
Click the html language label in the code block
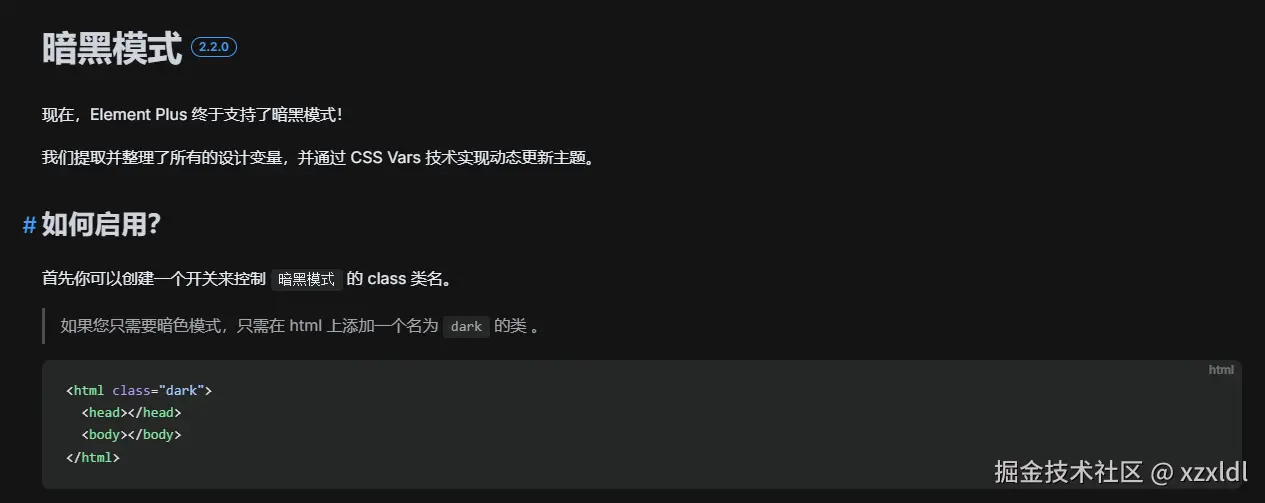point(1221,370)
